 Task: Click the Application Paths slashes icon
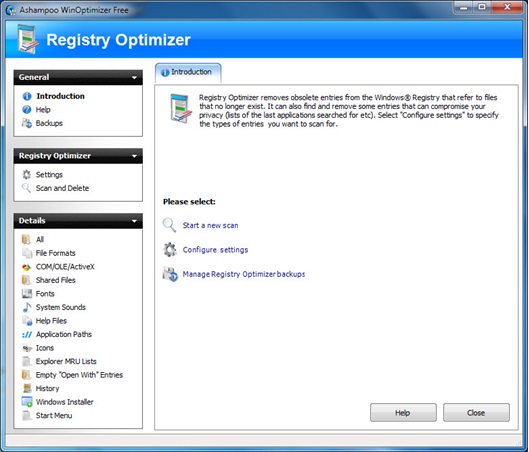[27, 334]
